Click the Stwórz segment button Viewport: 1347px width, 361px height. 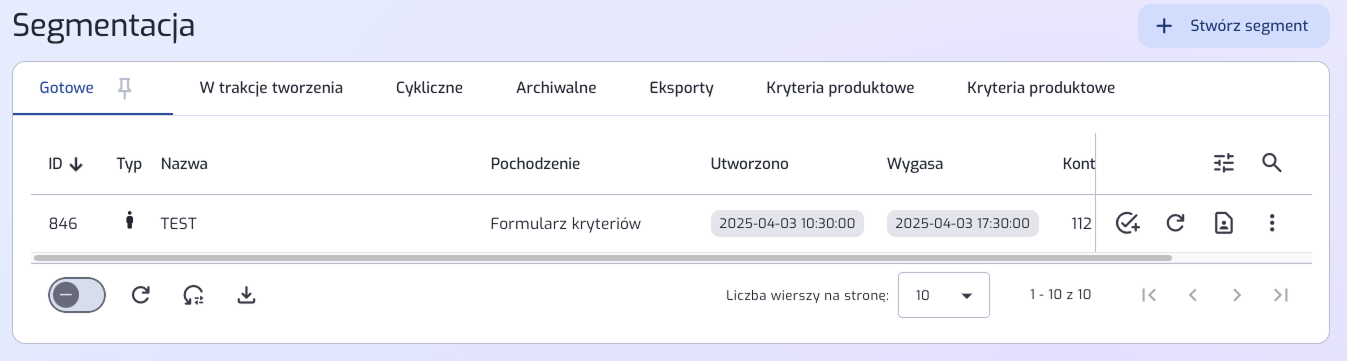coord(1233,26)
